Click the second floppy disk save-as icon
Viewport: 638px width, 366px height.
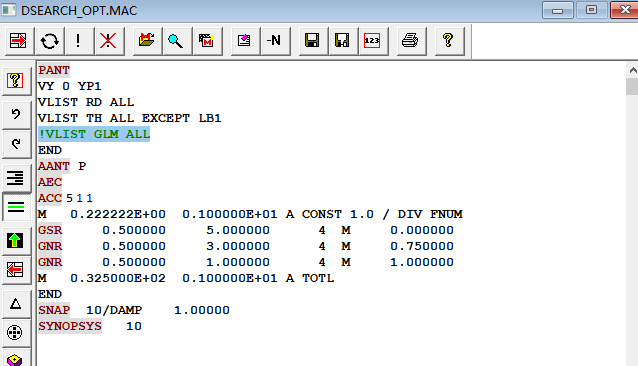coord(342,41)
